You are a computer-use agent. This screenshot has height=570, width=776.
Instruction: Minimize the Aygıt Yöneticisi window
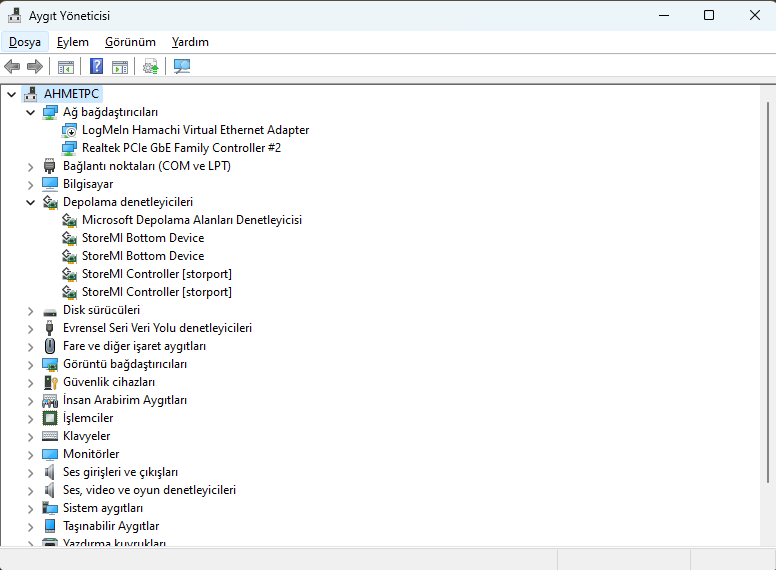(664, 15)
